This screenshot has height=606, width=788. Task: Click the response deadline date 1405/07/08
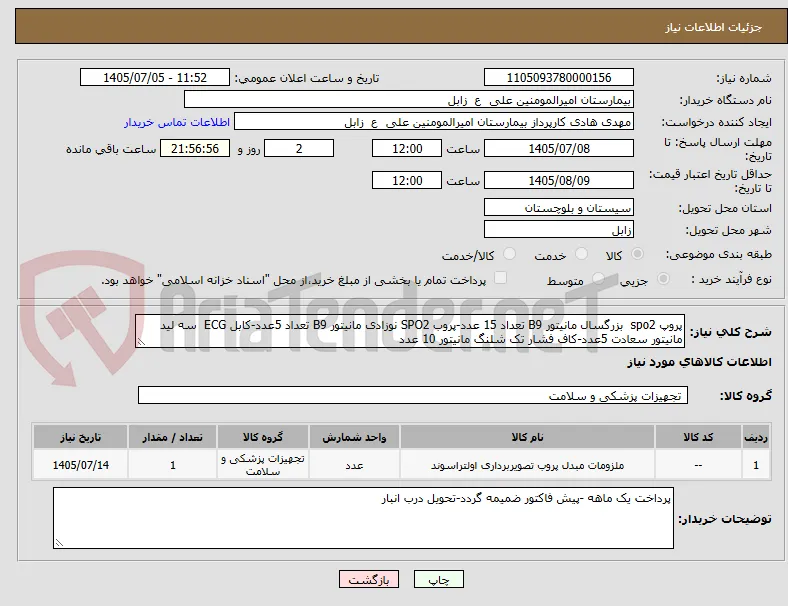(558, 148)
